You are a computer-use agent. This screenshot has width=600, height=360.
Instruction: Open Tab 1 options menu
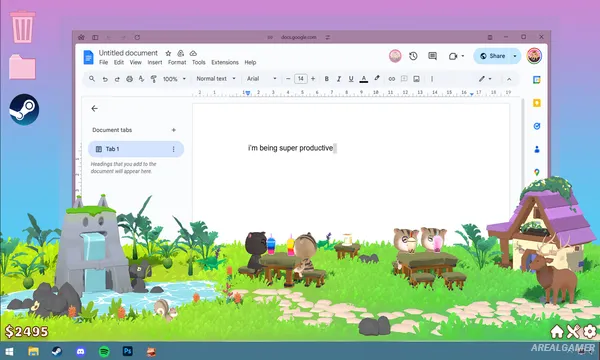click(173, 149)
